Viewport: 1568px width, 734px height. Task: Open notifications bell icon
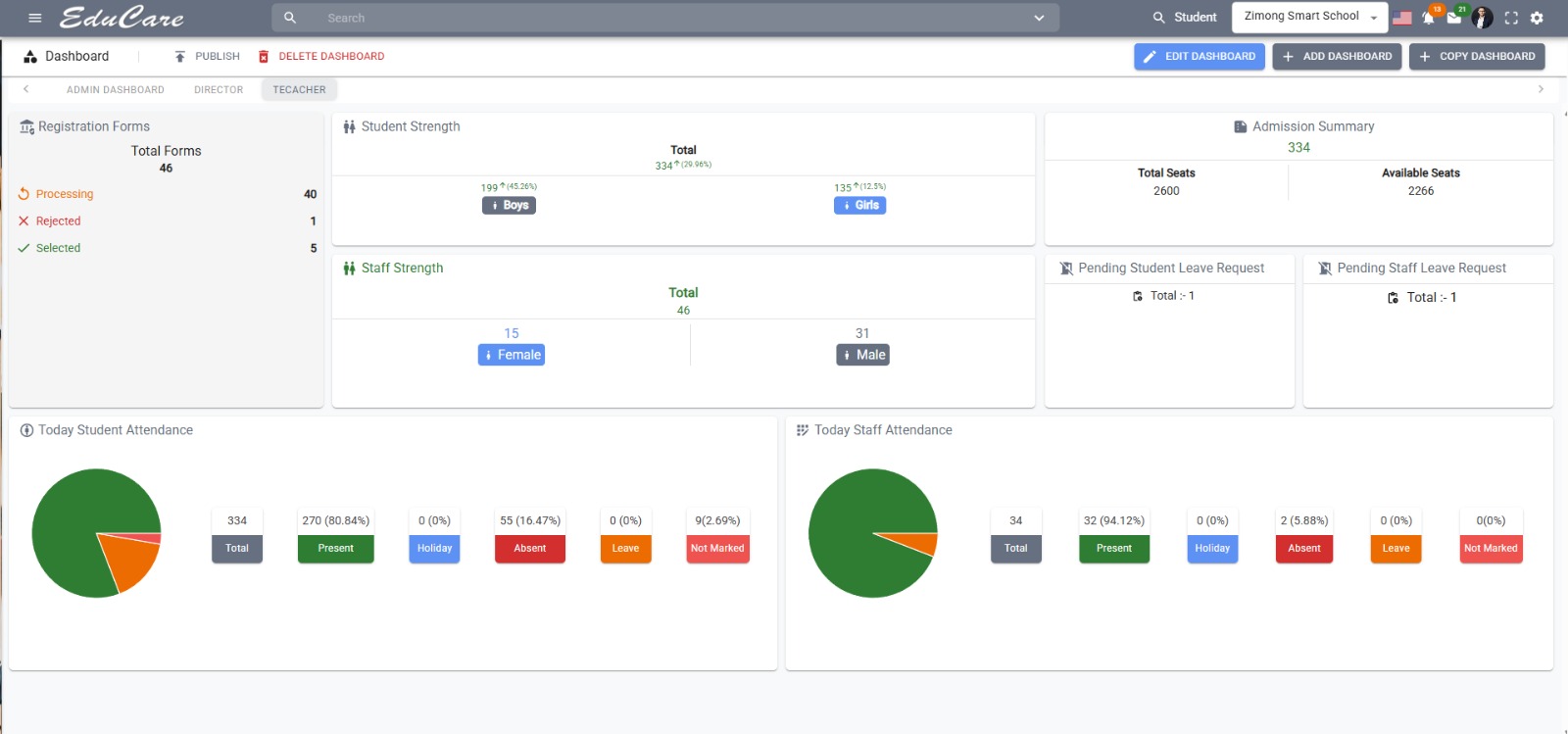(x=1429, y=18)
